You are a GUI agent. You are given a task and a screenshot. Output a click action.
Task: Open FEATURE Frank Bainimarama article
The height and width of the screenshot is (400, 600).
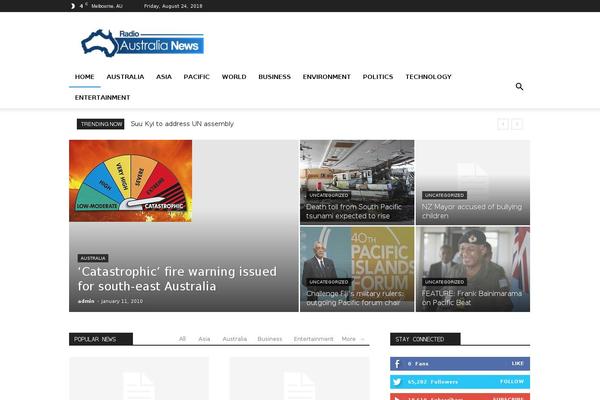pyautogui.click(x=471, y=298)
